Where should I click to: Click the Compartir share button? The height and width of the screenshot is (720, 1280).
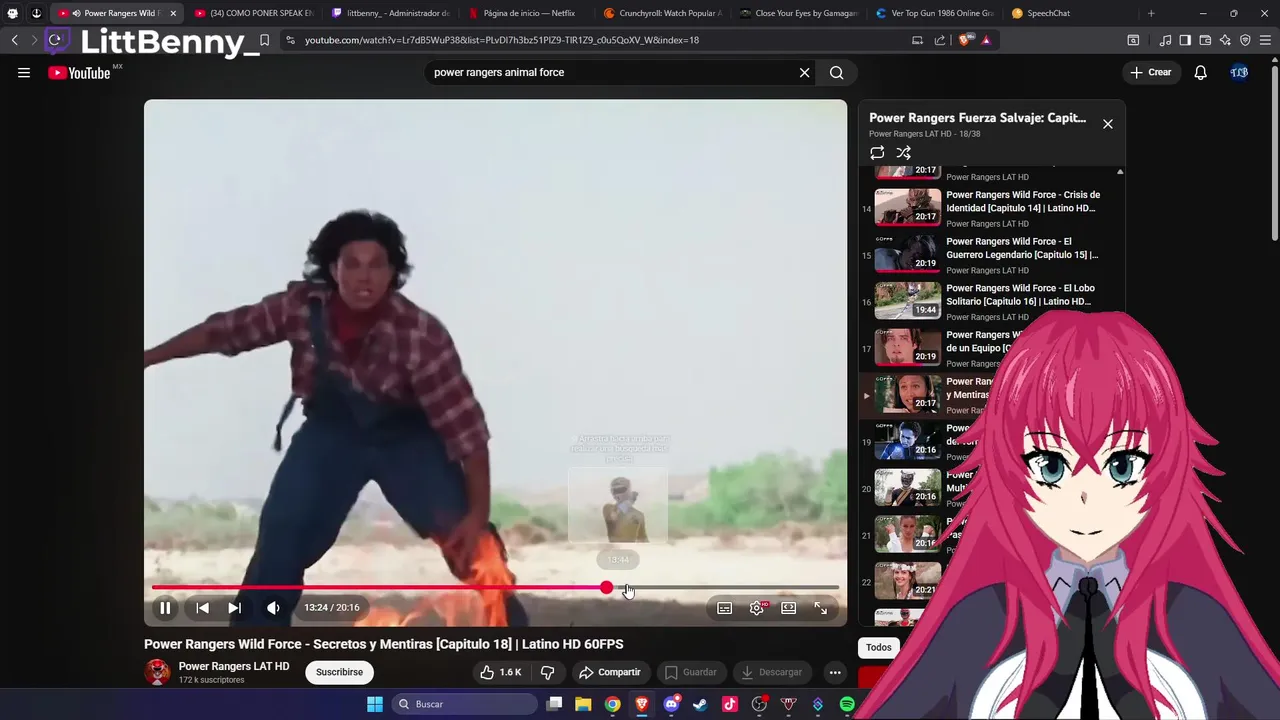click(610, 672)
